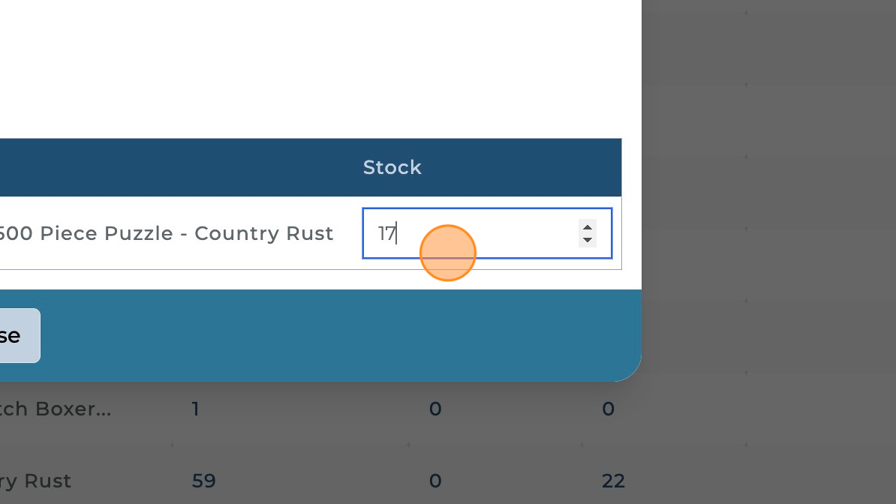Screen dimensions: 896x504
Task: Select the Rust product name in background table
Action: [36, 481]
